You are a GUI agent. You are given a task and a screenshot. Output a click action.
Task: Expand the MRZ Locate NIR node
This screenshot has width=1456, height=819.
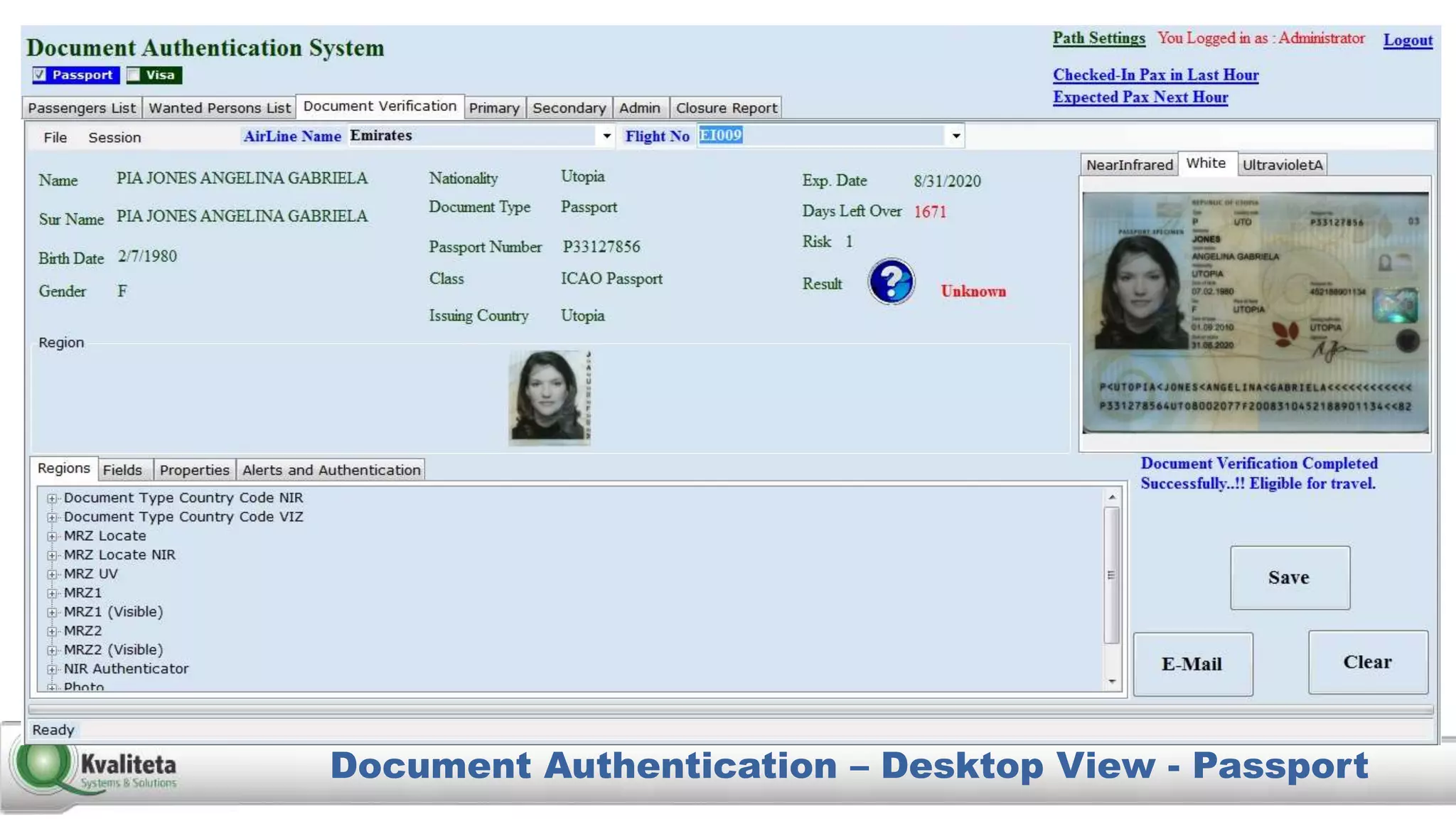click(52, 555)
